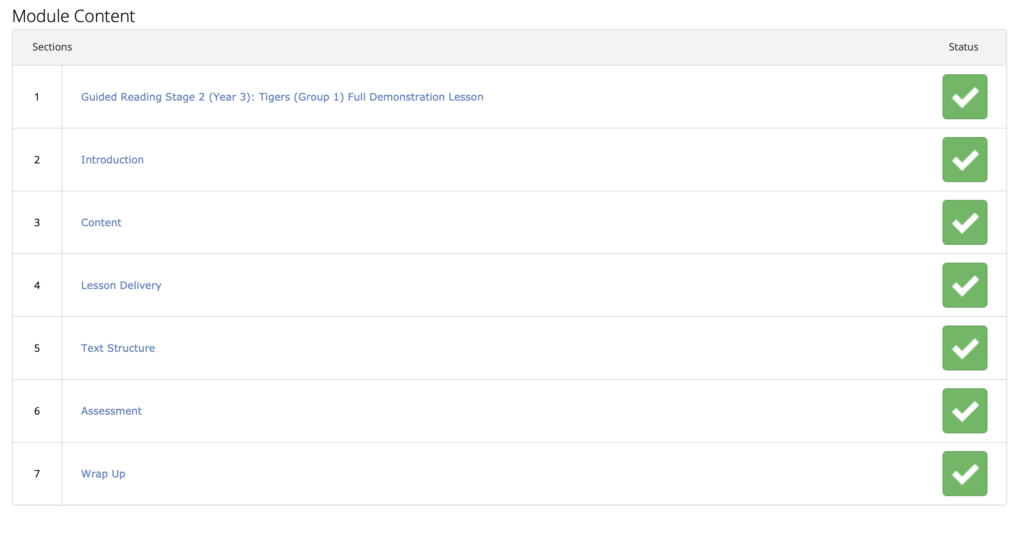Screen dimensions: 1024x550
Task: Click the Module Content heading
Action: 73,16
